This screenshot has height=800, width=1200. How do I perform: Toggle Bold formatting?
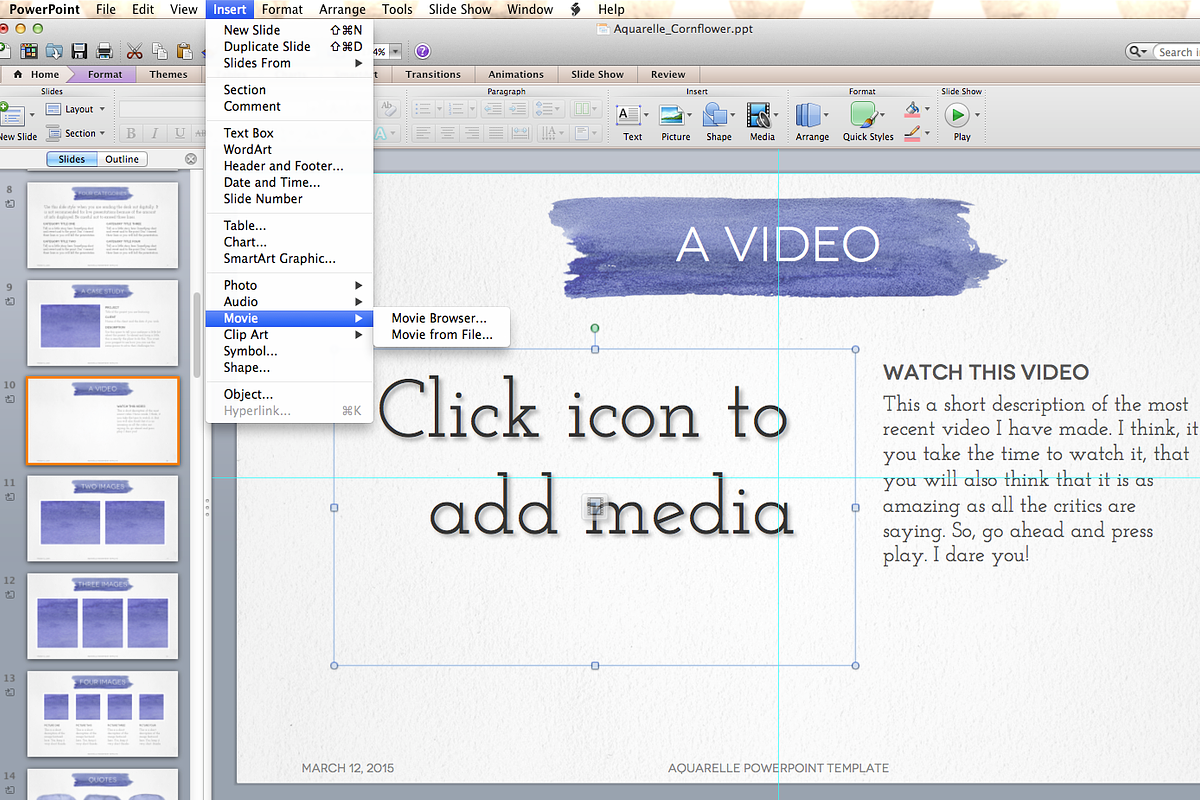(x=130, y=133)
